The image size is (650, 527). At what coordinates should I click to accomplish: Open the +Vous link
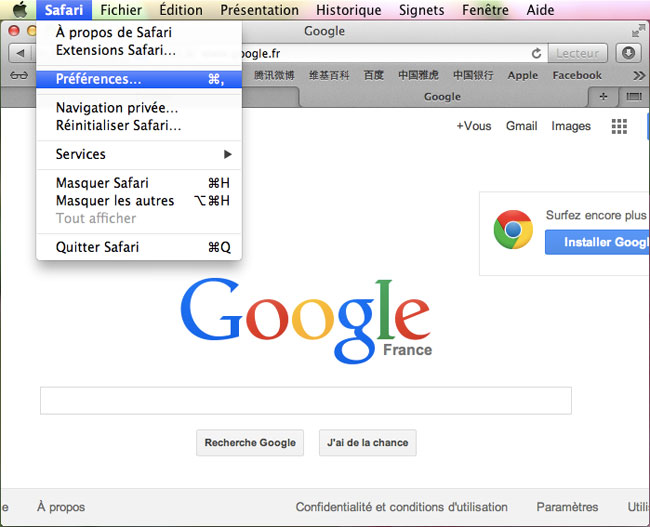click(474, 126)
